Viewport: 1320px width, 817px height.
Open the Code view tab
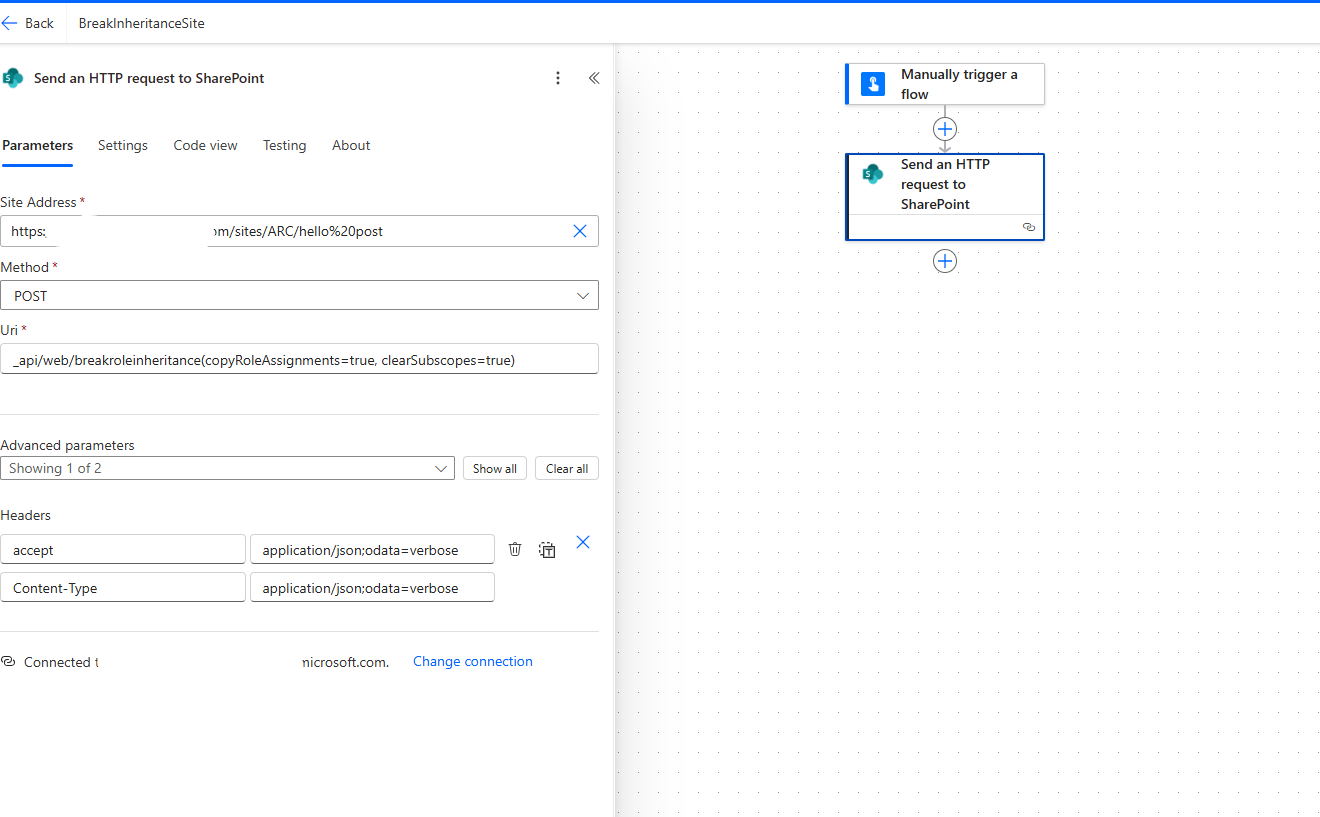click(205, 145)
